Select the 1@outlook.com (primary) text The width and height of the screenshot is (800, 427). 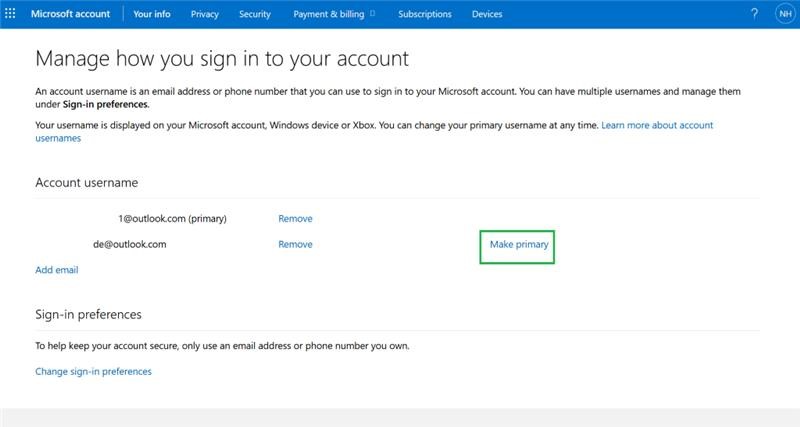click(172, 218)
